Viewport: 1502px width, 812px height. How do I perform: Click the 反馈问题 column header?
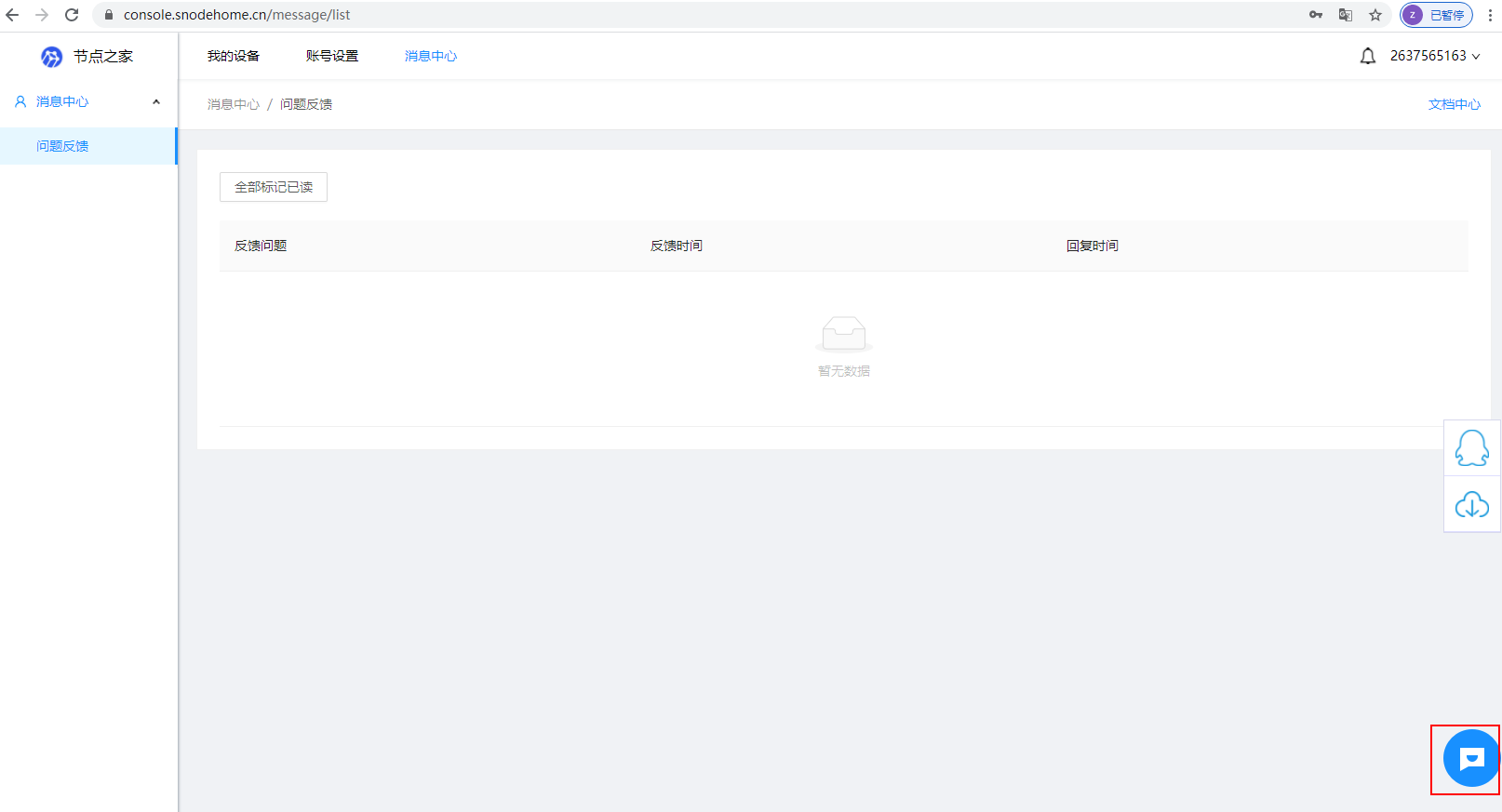261,246
